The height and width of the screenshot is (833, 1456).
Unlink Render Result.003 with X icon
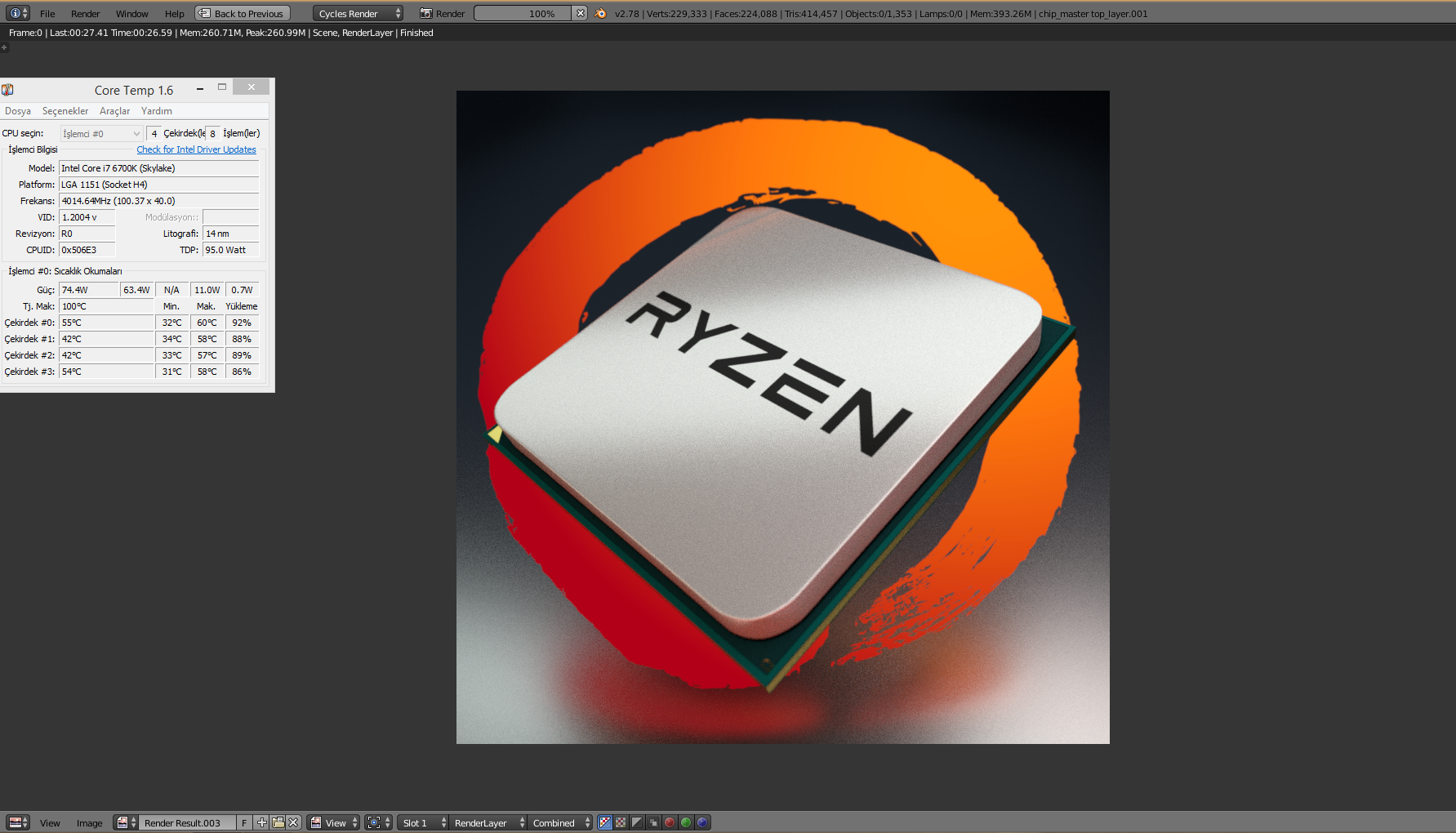point(293,822)
